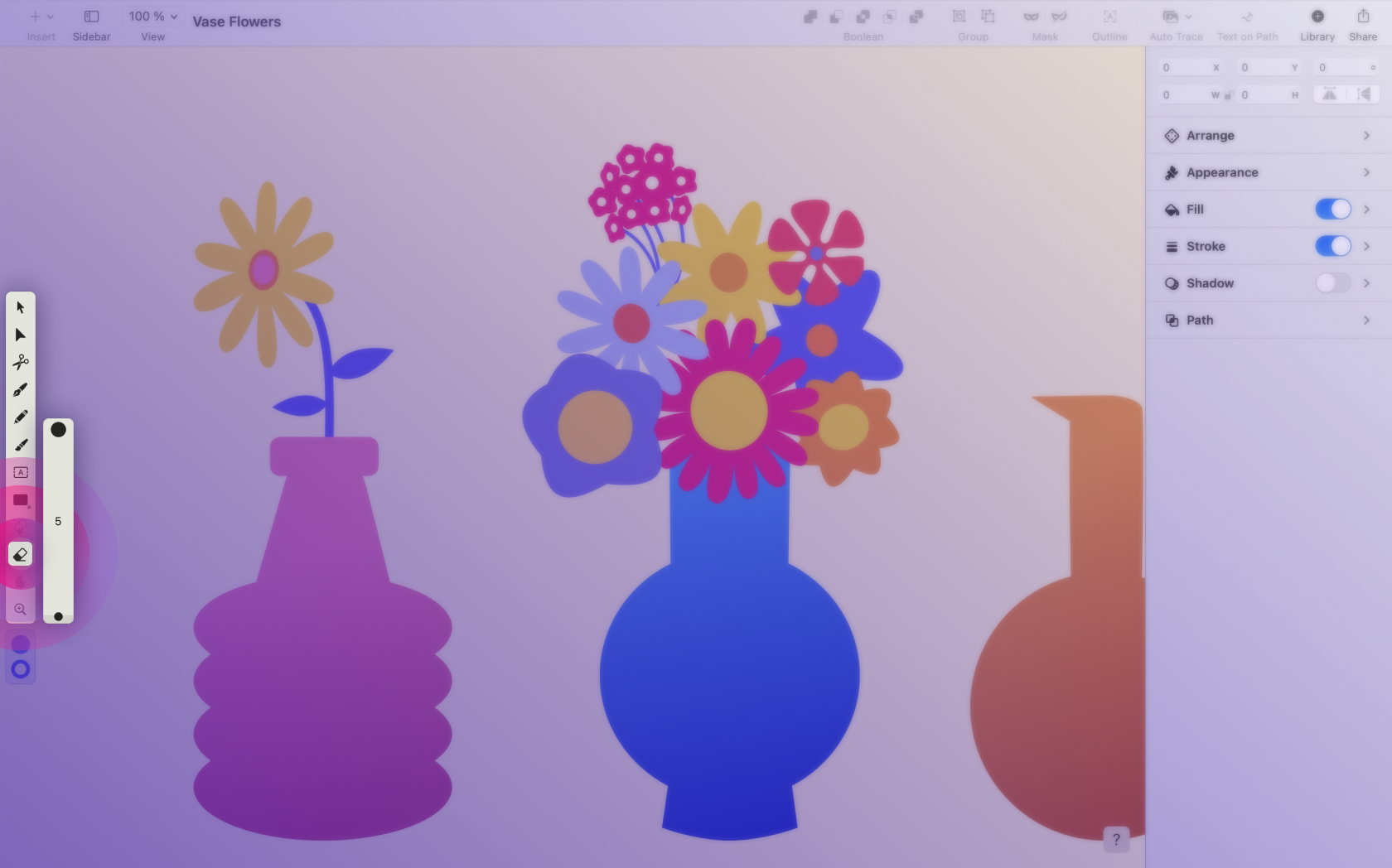The height and width of the screenshot is (868, 1392).
Task: Click the Unmask icon with slash
Action: [x=1059, y=17]
